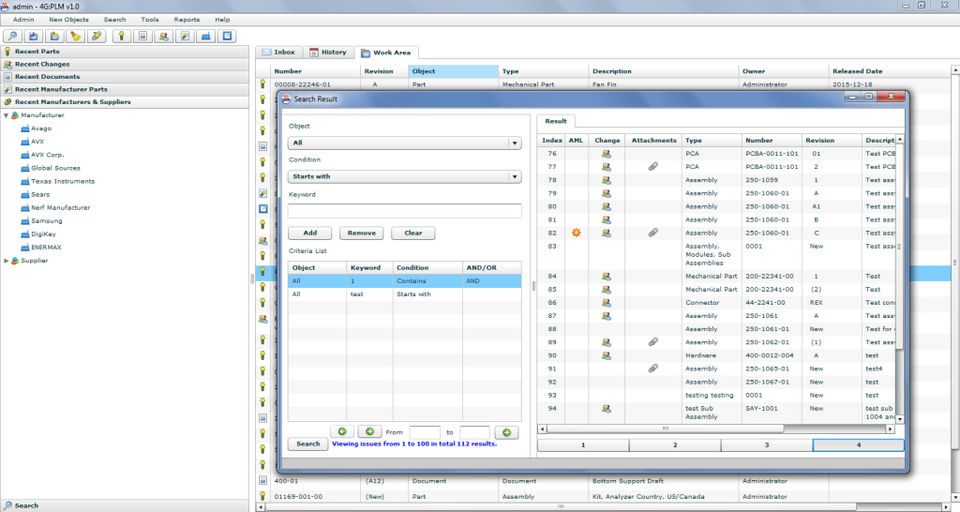The height and width of the screenshot is (512, 960).
Task: Open the Object dropdown in Search Result
Action: coord(404,143)
